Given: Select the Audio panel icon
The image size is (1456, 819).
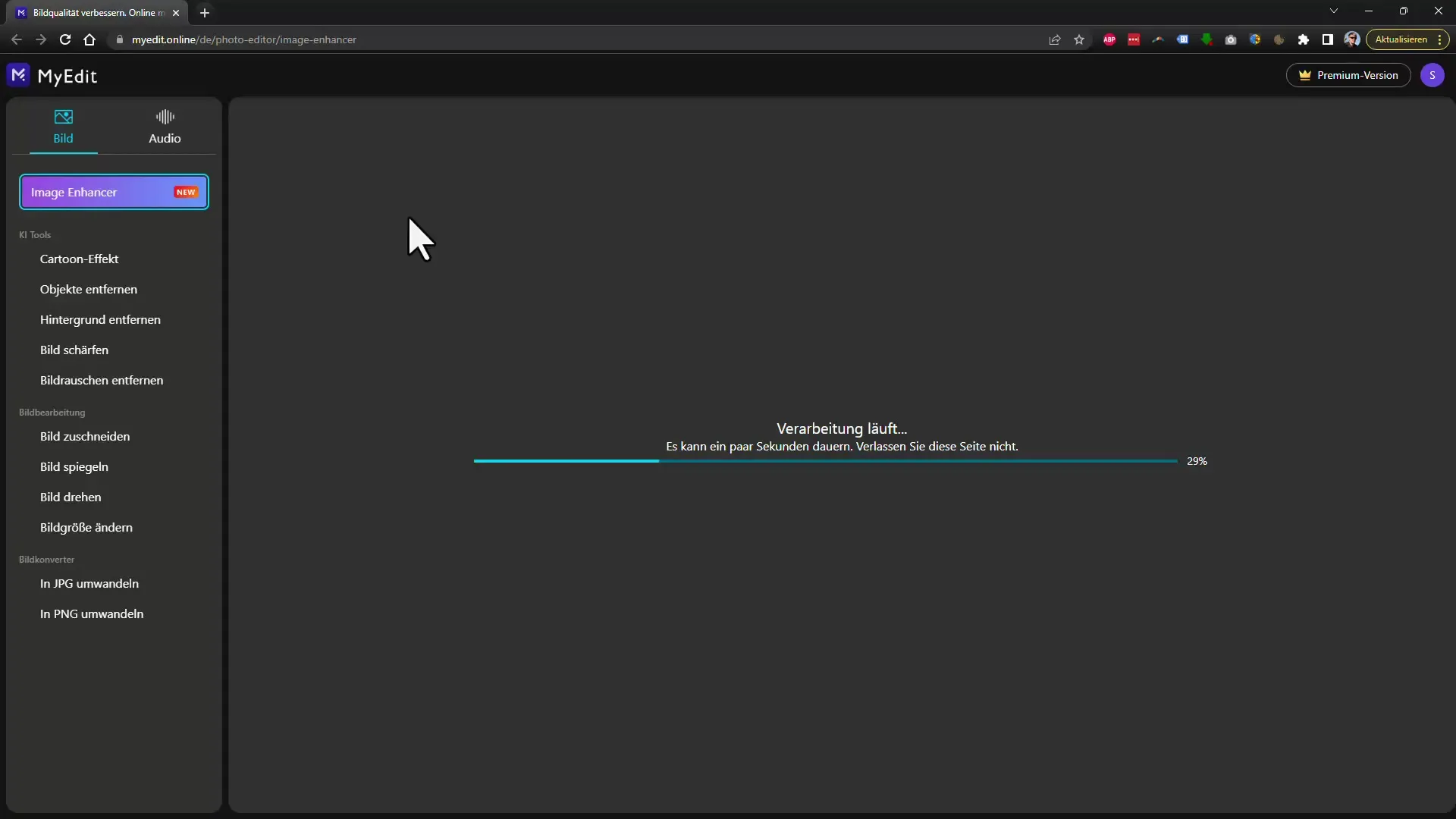Looking at the screenshot, I should point(165,115).
